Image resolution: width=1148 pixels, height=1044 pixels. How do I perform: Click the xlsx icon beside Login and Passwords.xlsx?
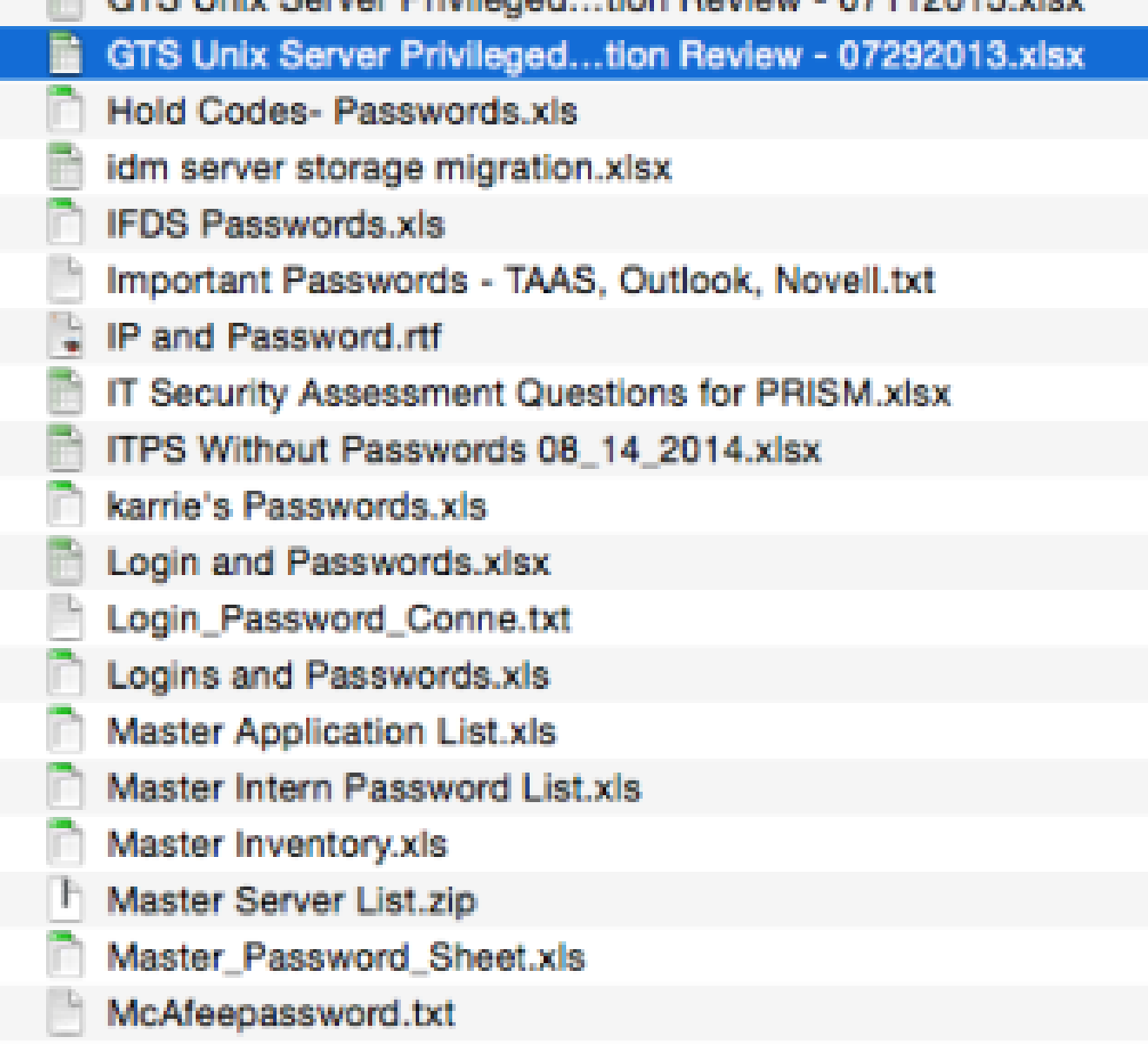point(65,562)
